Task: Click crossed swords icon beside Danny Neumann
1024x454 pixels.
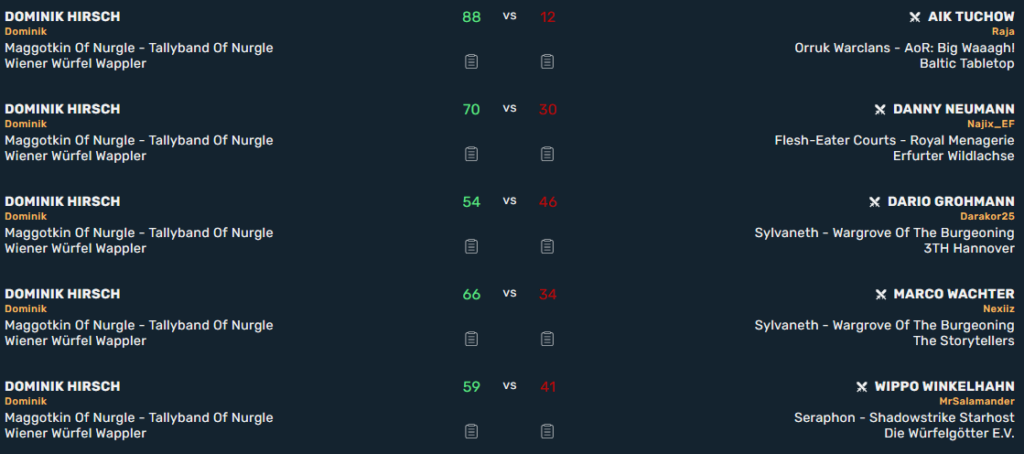Action: point(880,110)
